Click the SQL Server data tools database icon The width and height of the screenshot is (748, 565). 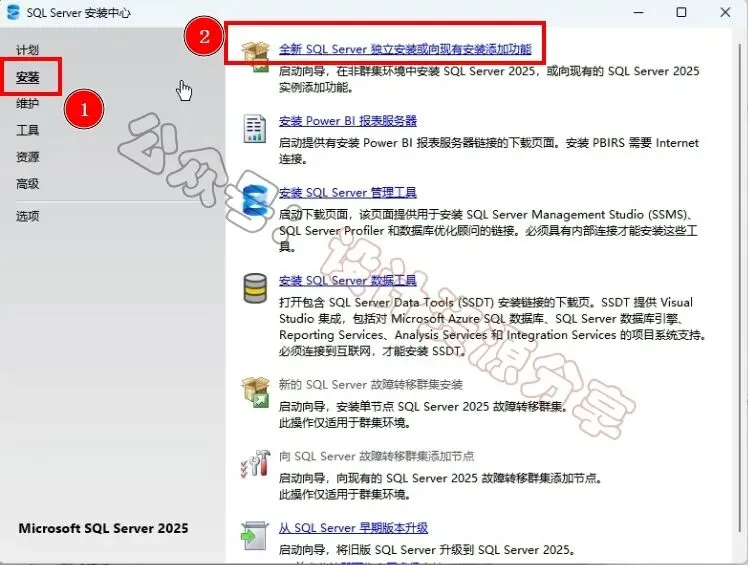pyautogui.click(x=255, y=288)
